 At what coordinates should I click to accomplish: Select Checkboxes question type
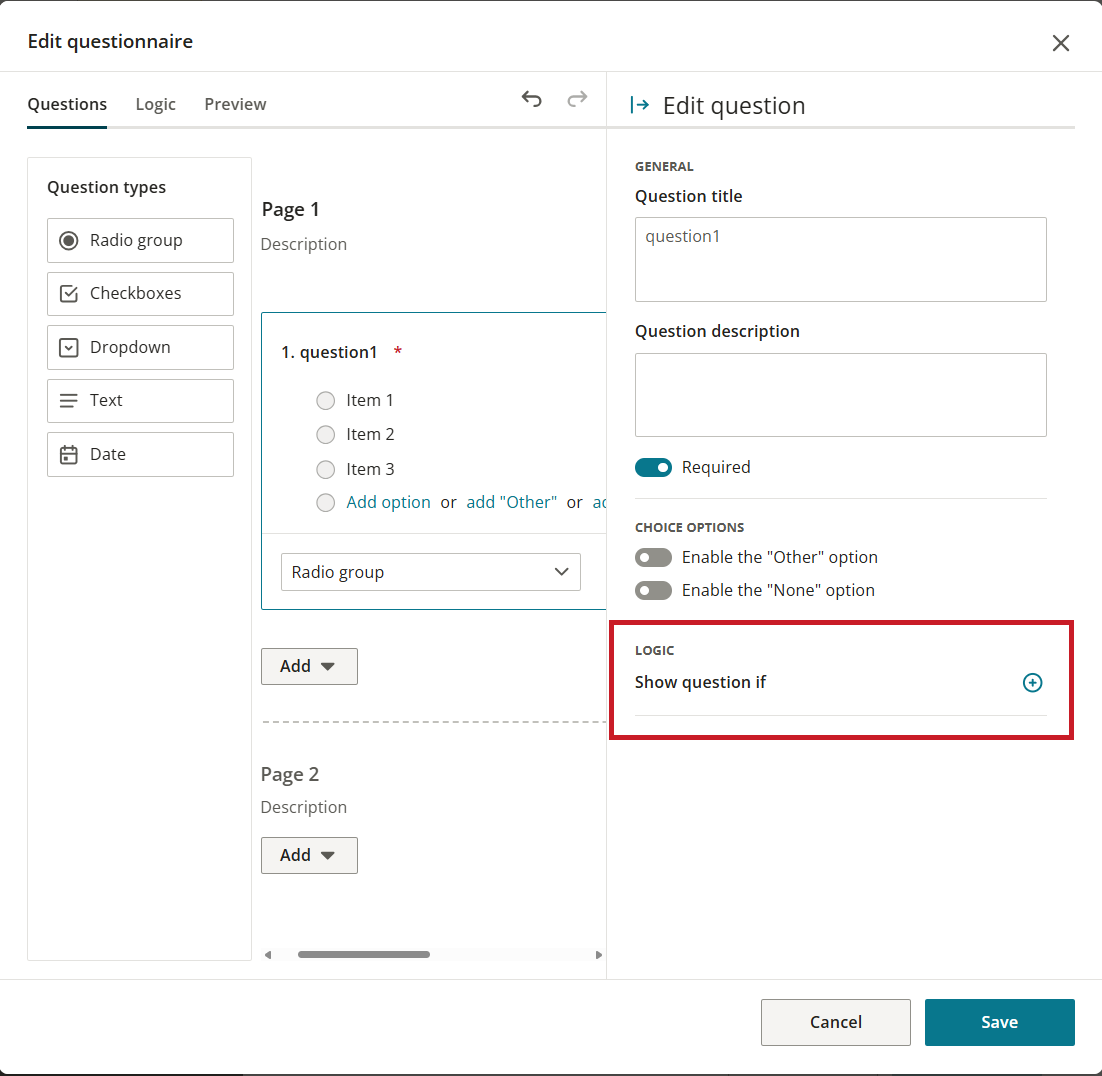click(x=141, y=294)
